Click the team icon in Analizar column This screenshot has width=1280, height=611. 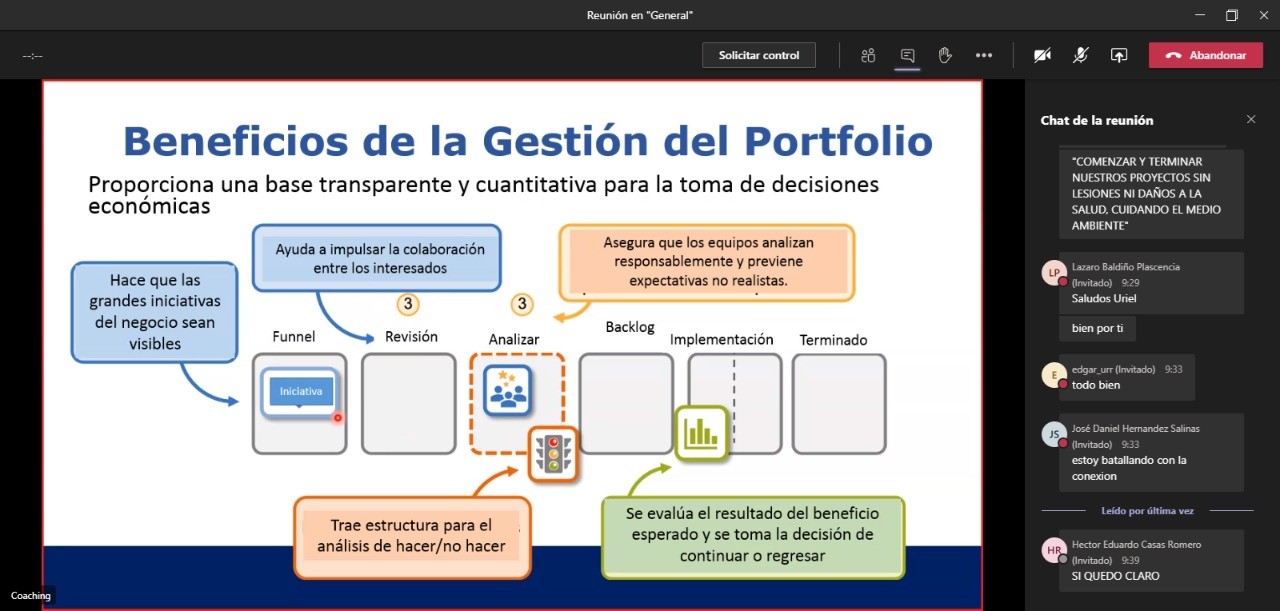[509, 391]
